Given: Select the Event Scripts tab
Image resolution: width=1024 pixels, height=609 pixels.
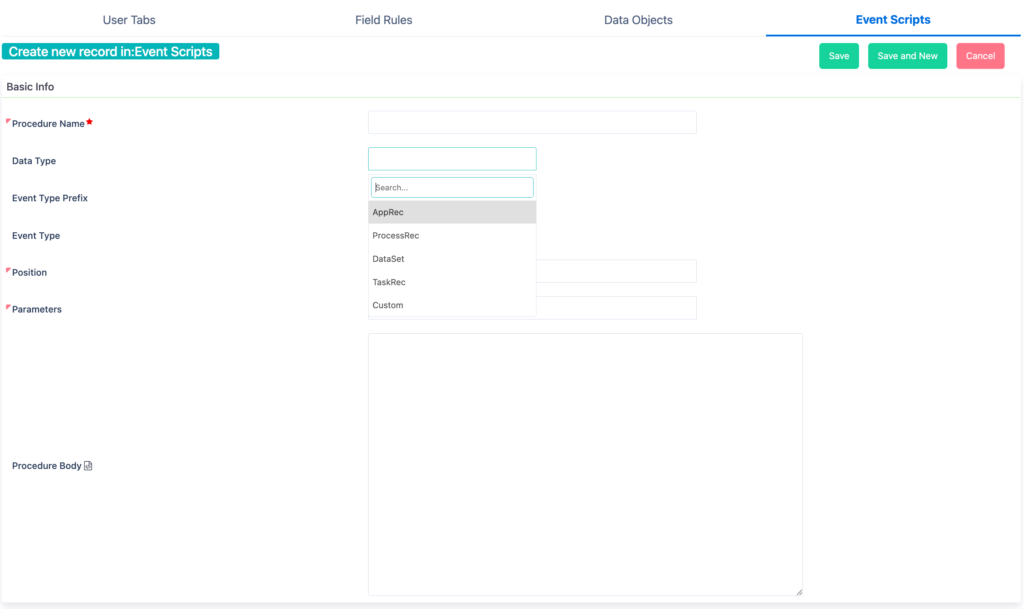Looking at the screenshot, I should tap(892, 19).
